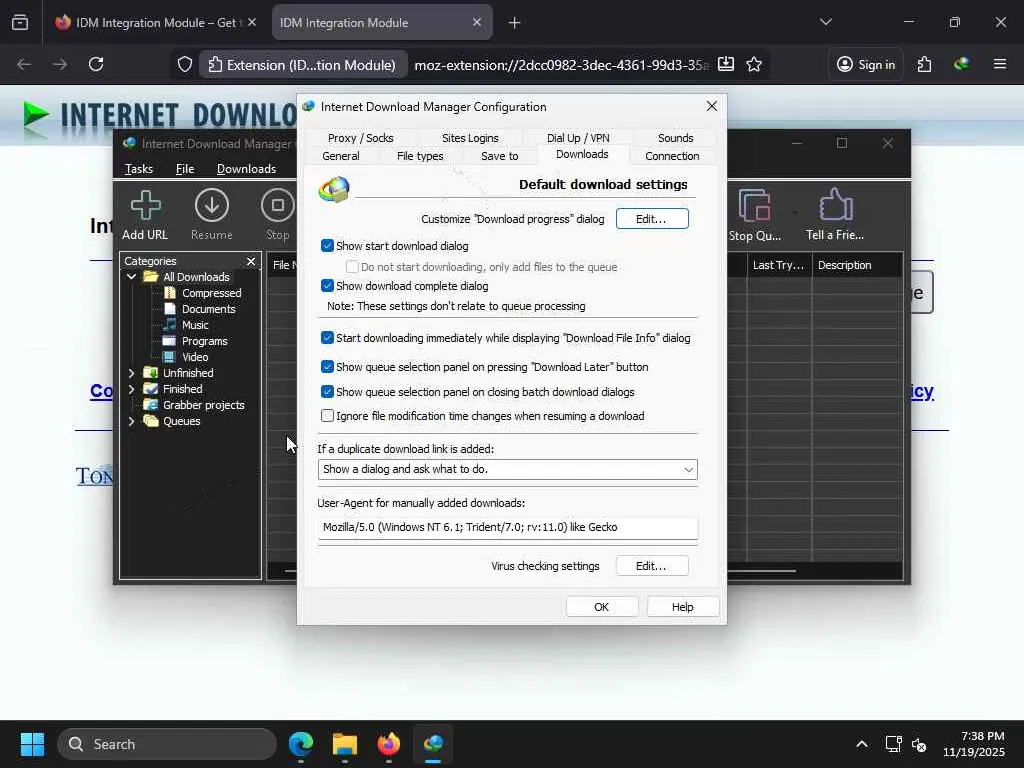Click the Firefox address bar URL
Viewport: 1024px width, 768px height.
click(x=562, y=65)
